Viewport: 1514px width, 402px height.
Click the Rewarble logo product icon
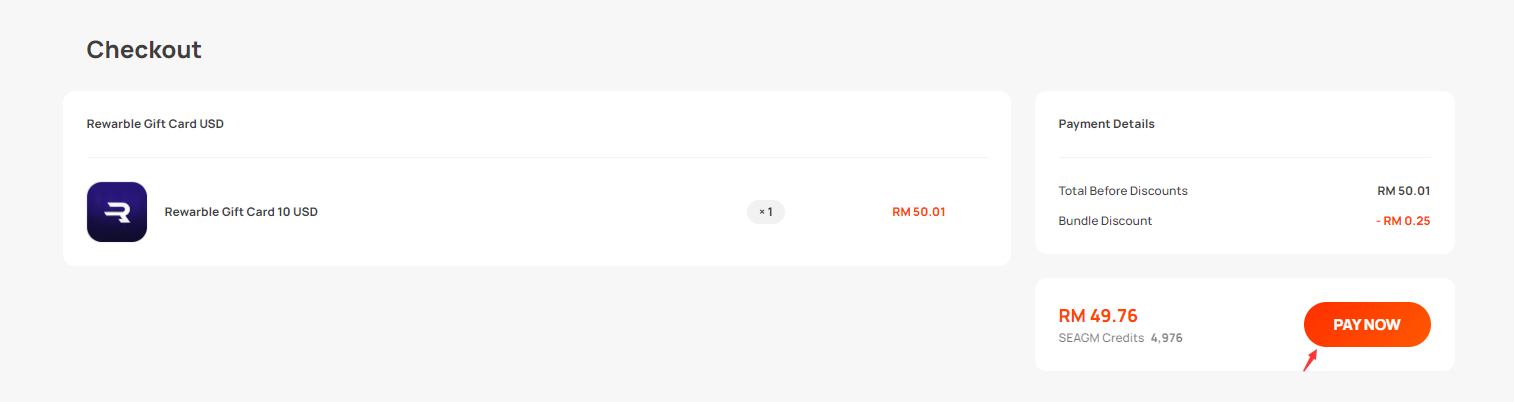coord(117,212)
